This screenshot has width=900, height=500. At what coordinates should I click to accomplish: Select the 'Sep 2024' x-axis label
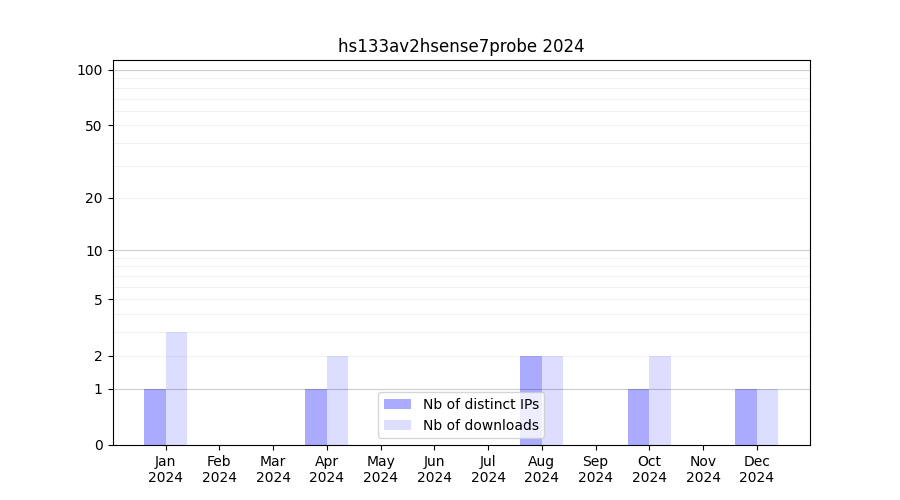[595, 469]
